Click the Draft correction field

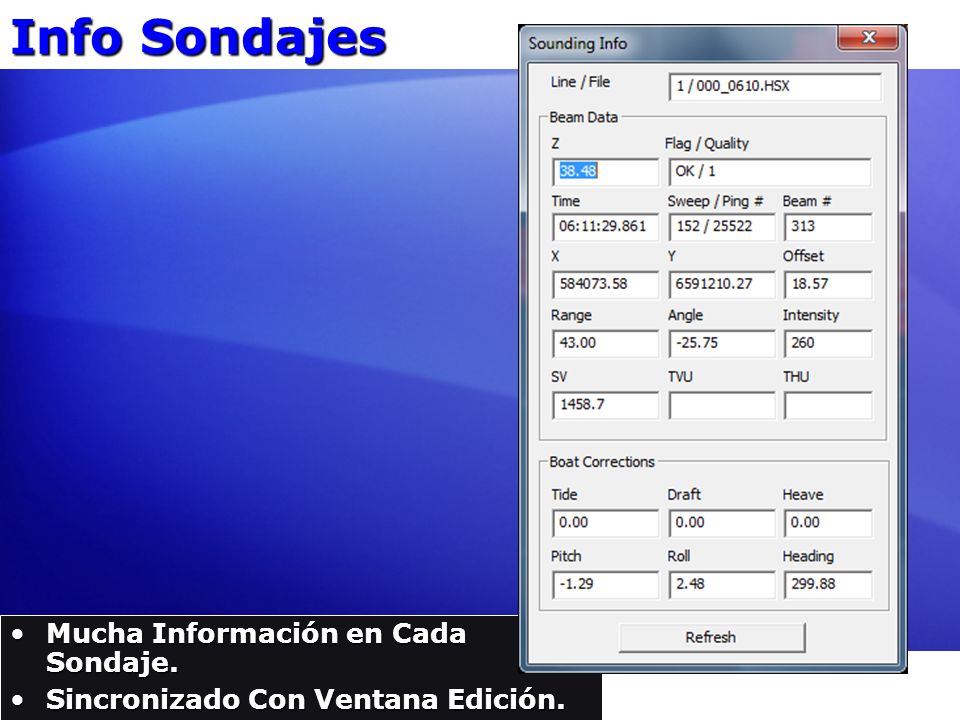pyautogui.click(x=721, y=523)
